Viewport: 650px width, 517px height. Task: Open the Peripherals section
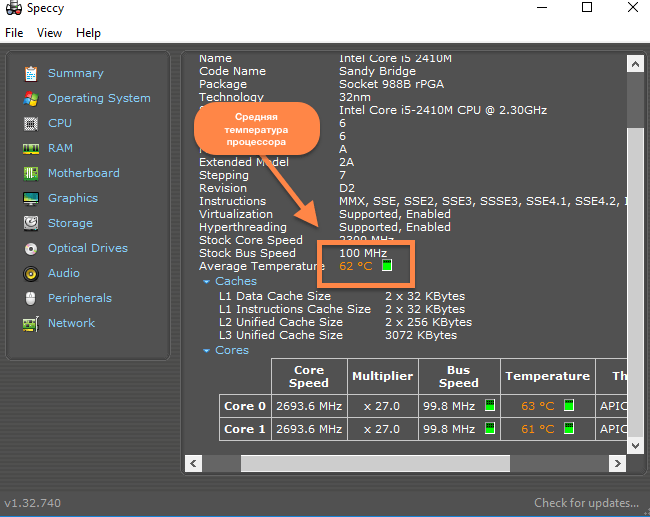[x=80, y=298]
